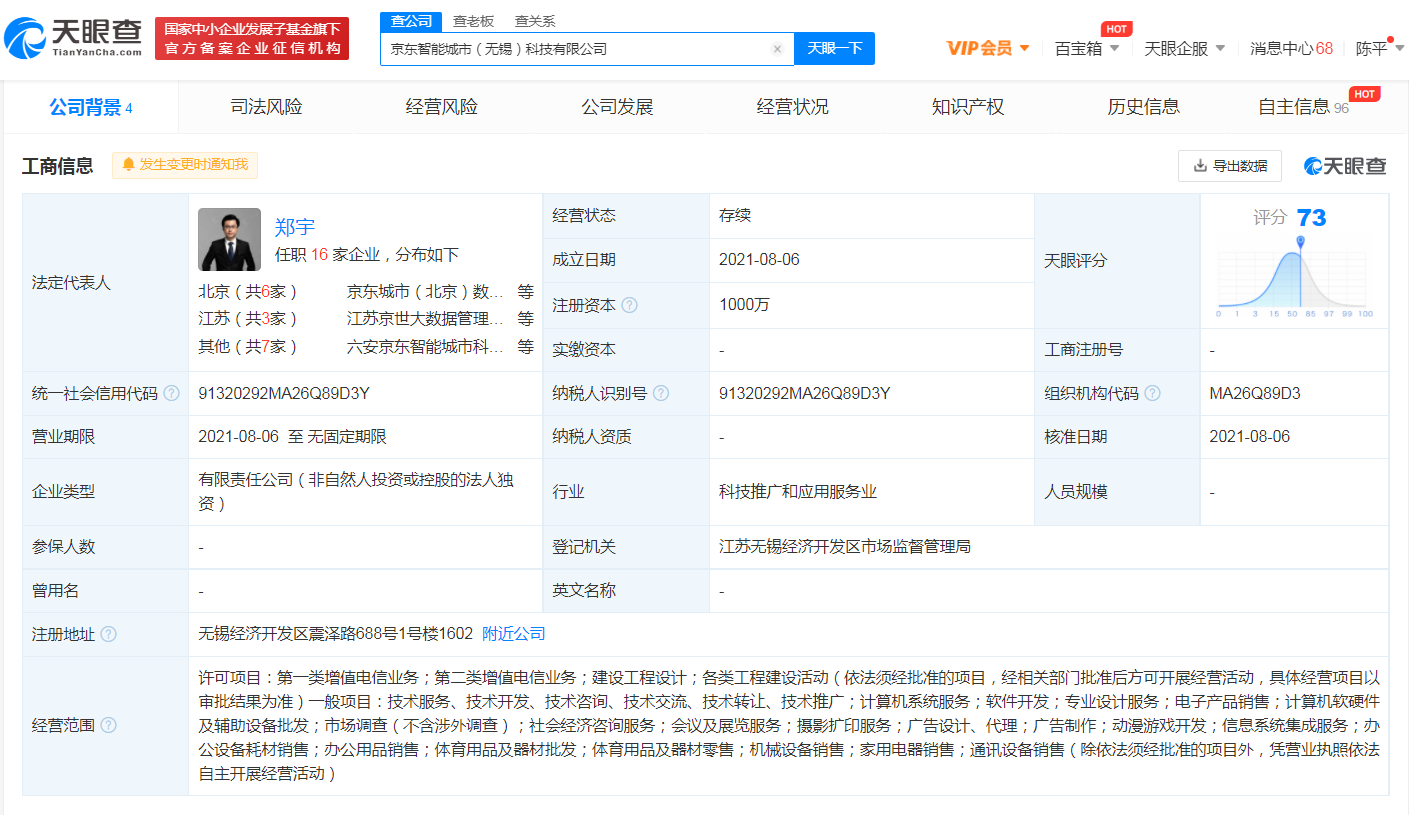Click help icon beside 统一社会信用代码
Screen dimensions: 1409x815
point(172,393)
